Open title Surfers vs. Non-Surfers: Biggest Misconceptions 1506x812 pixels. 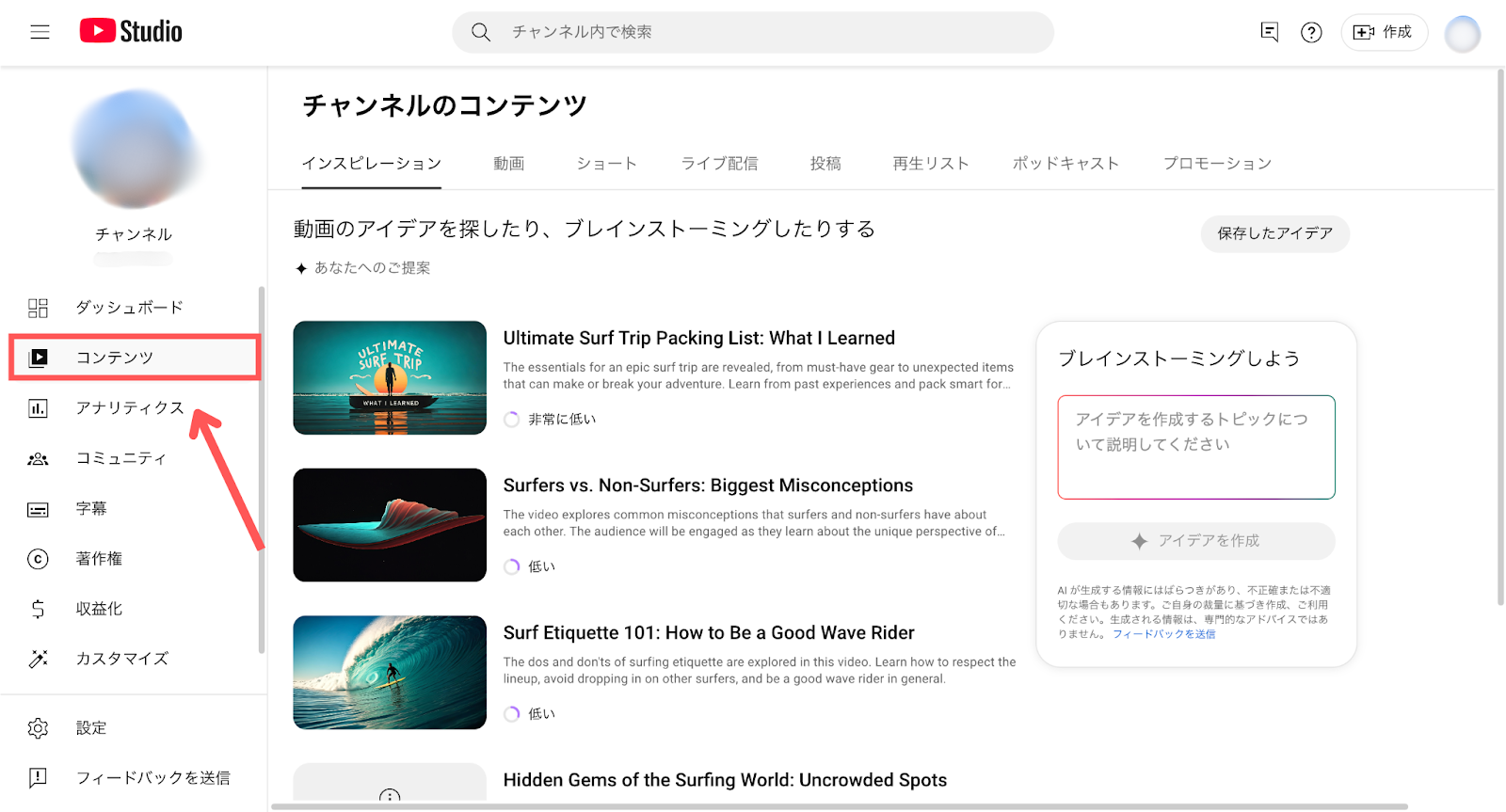coord(708,486)
